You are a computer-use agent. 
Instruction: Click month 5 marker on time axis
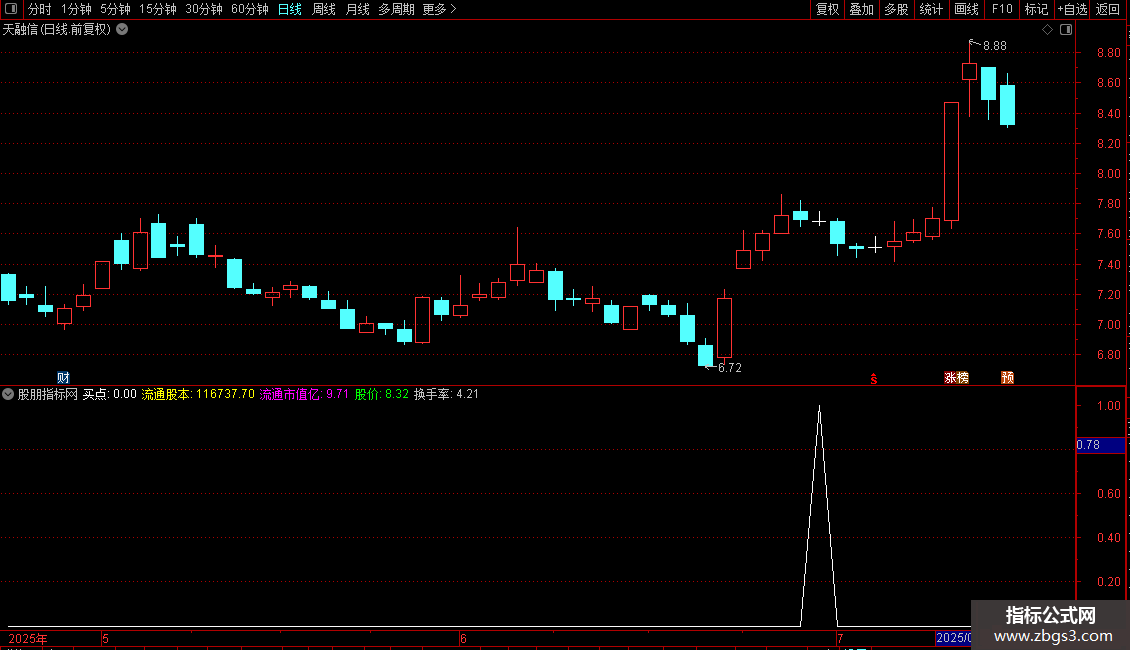pos(105,638)
